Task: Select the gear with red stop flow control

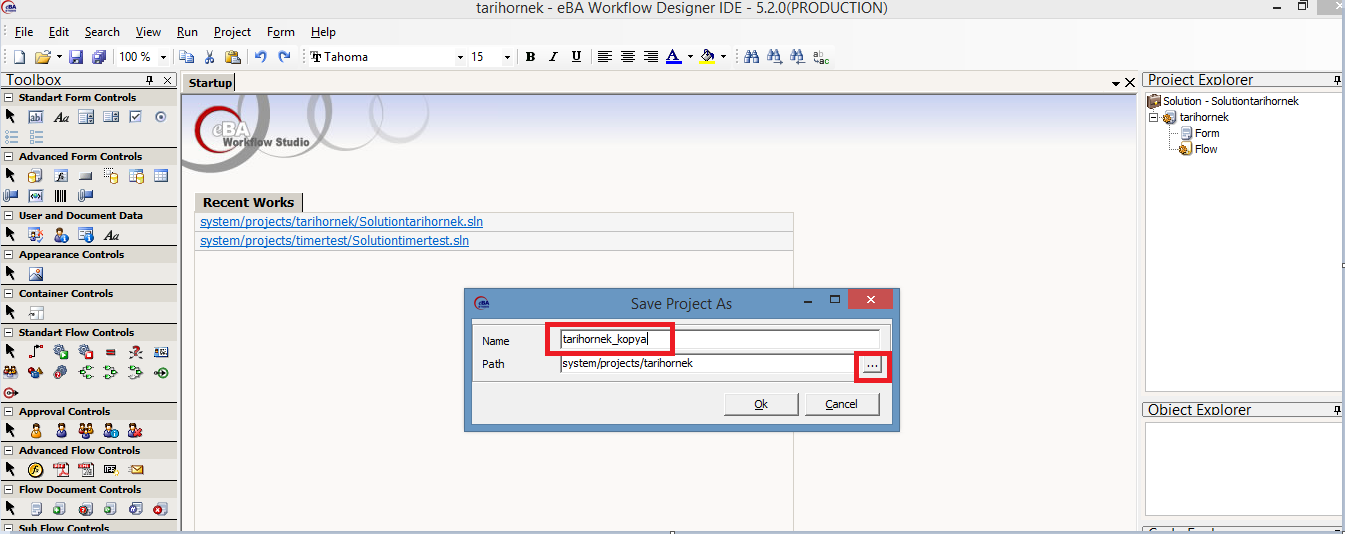Action: (86, 351)
